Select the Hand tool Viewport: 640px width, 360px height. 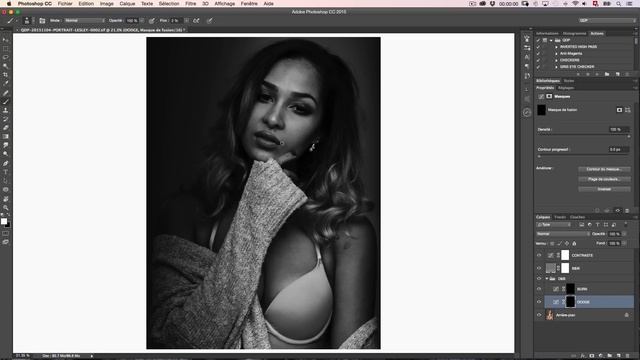(x=5, y=199)
